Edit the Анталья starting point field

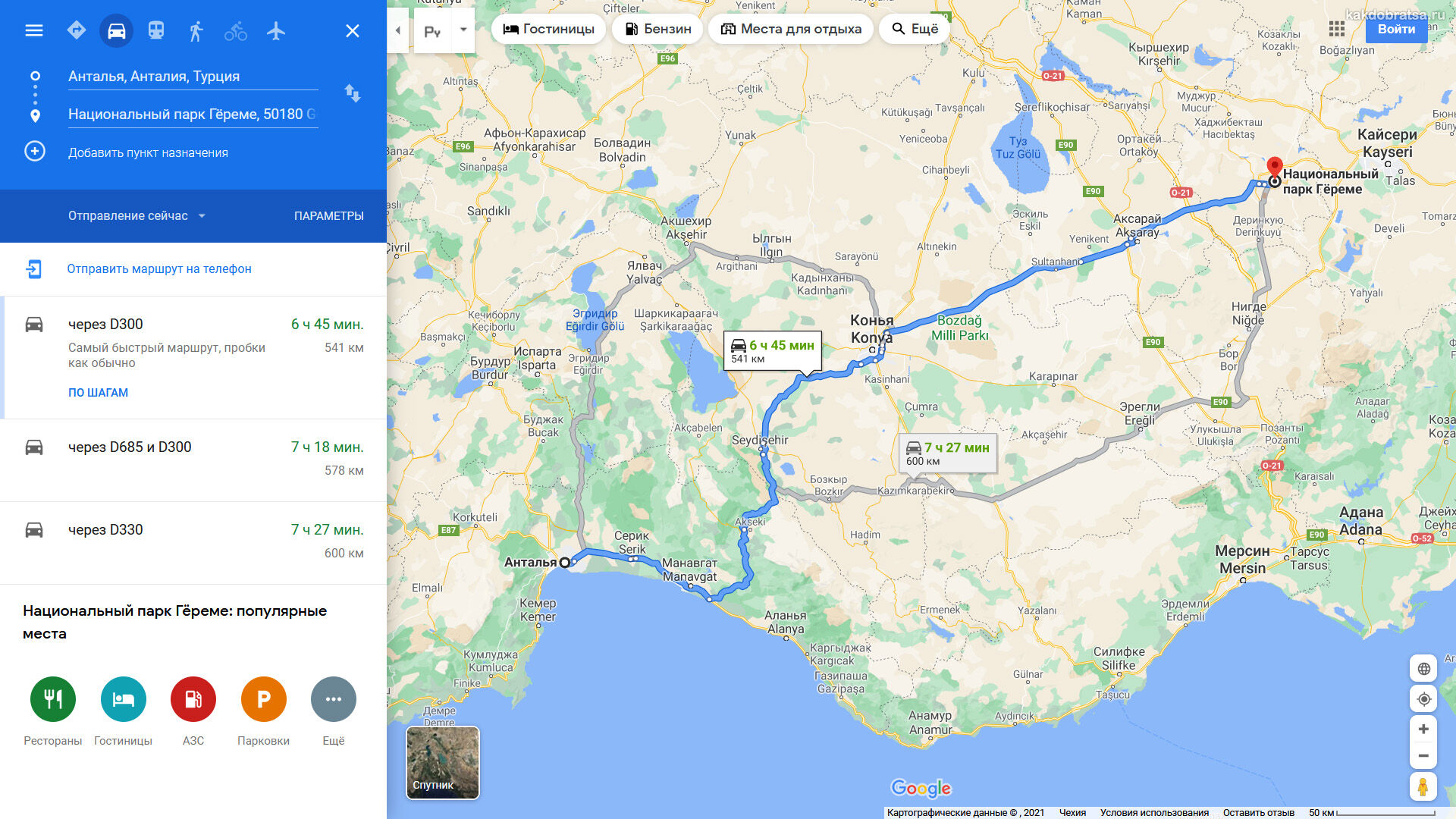coord(193,77)
